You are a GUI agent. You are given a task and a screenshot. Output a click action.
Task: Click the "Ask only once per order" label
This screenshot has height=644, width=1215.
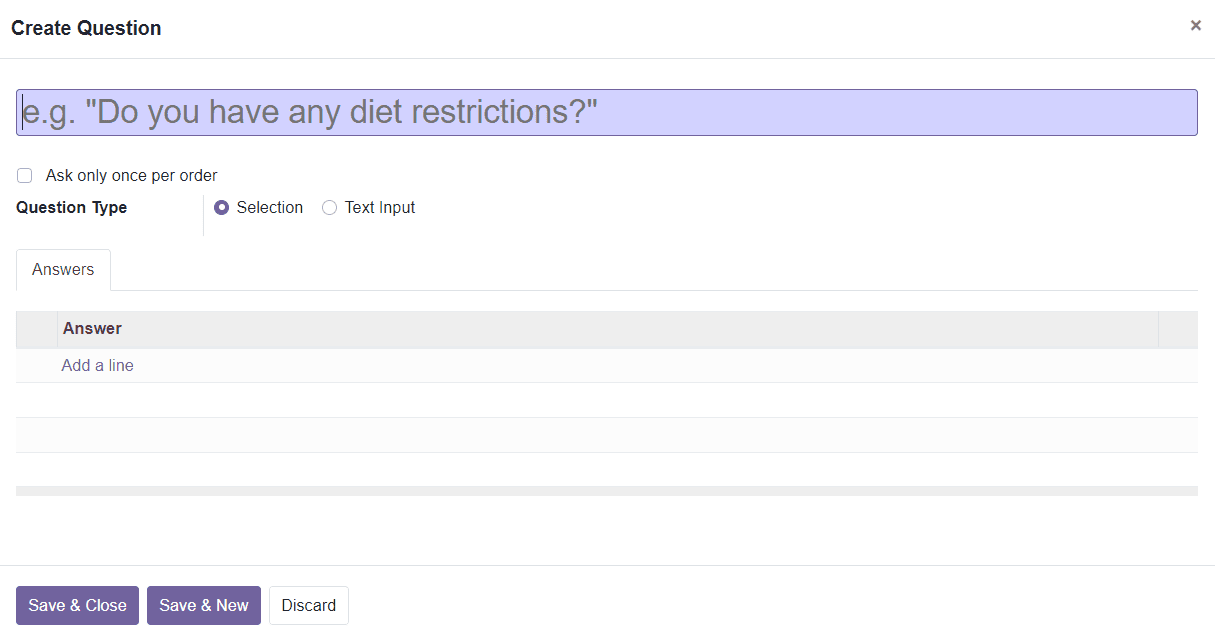pos(131,176)
